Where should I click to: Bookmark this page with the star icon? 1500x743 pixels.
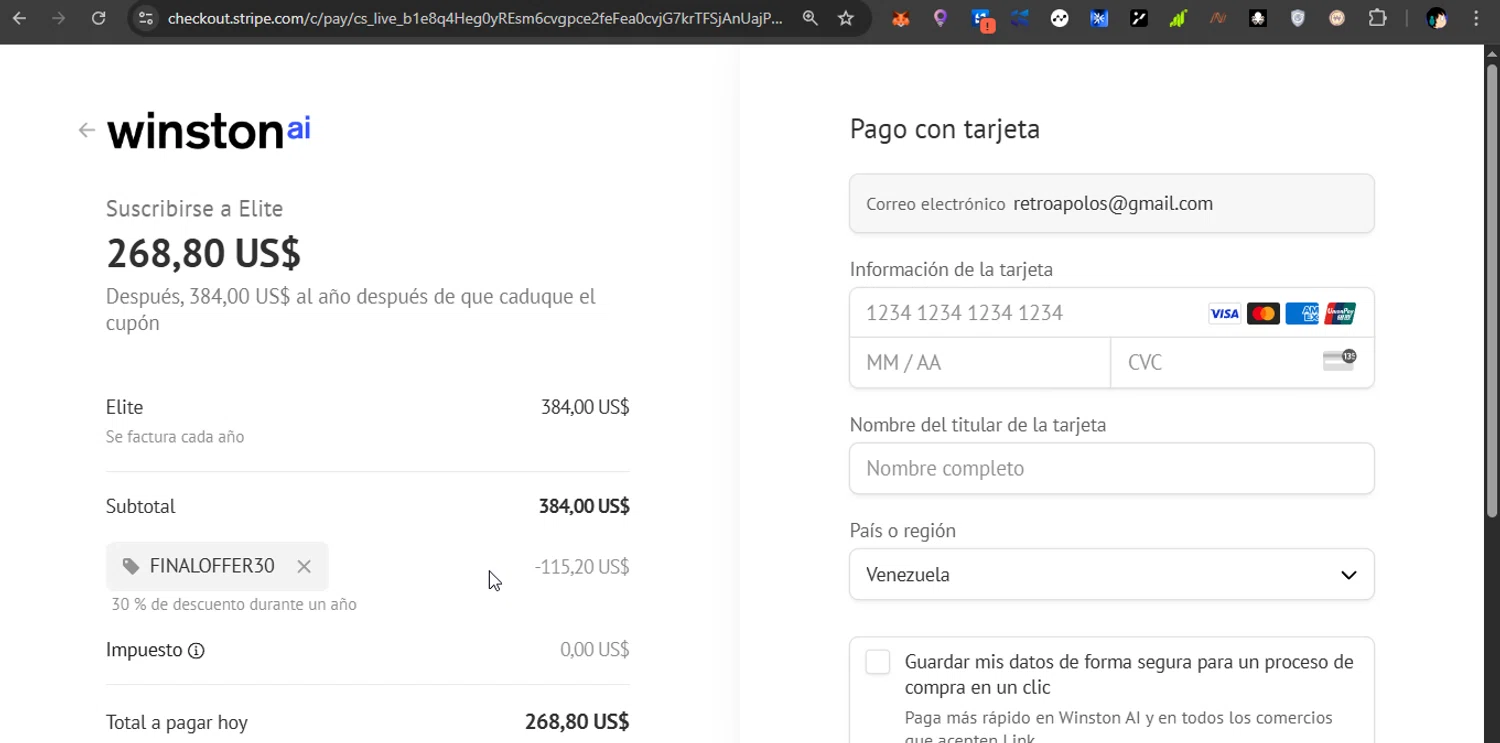point(846,18)
